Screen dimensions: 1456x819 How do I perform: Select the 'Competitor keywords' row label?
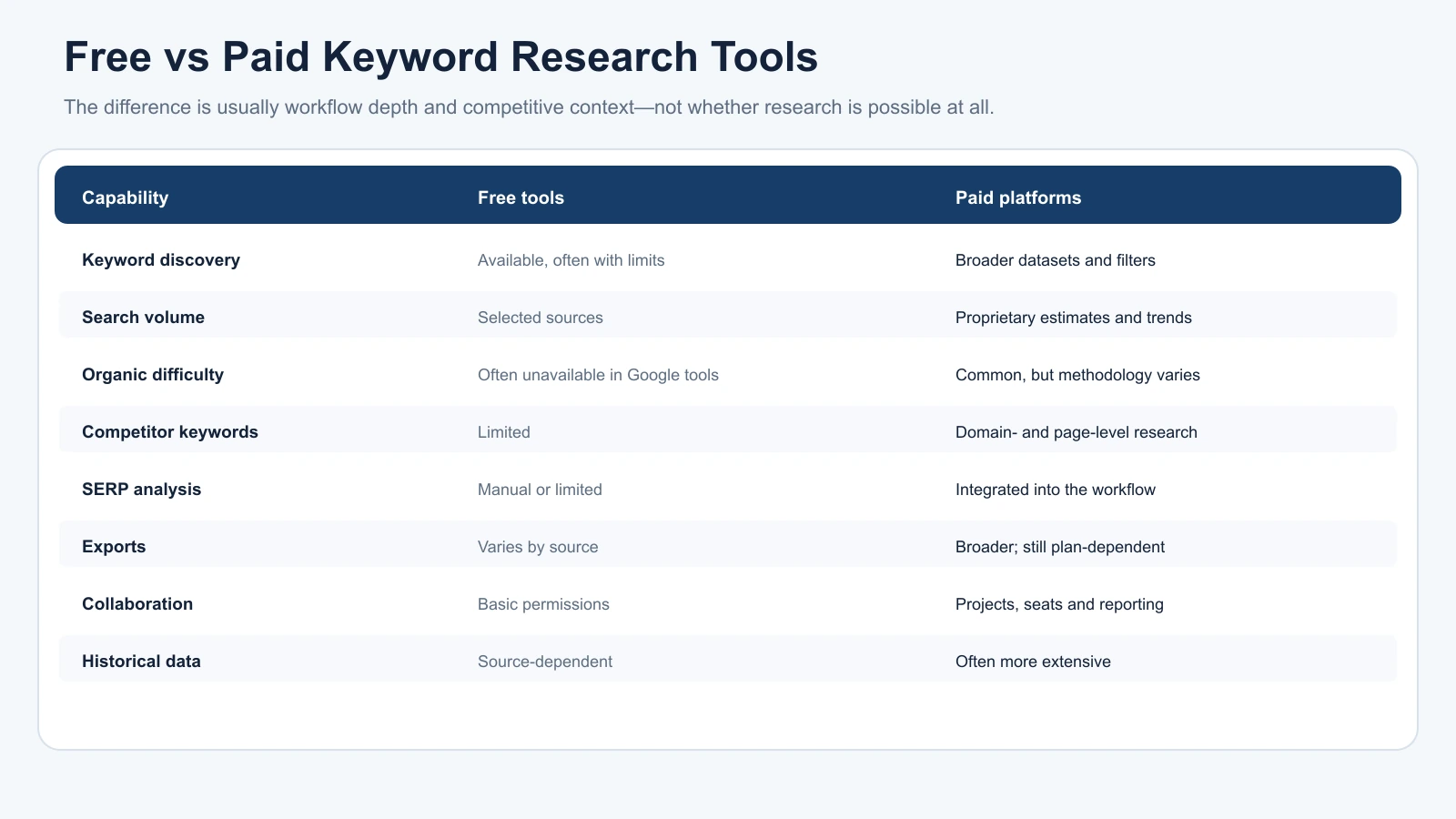coord(169,432)
